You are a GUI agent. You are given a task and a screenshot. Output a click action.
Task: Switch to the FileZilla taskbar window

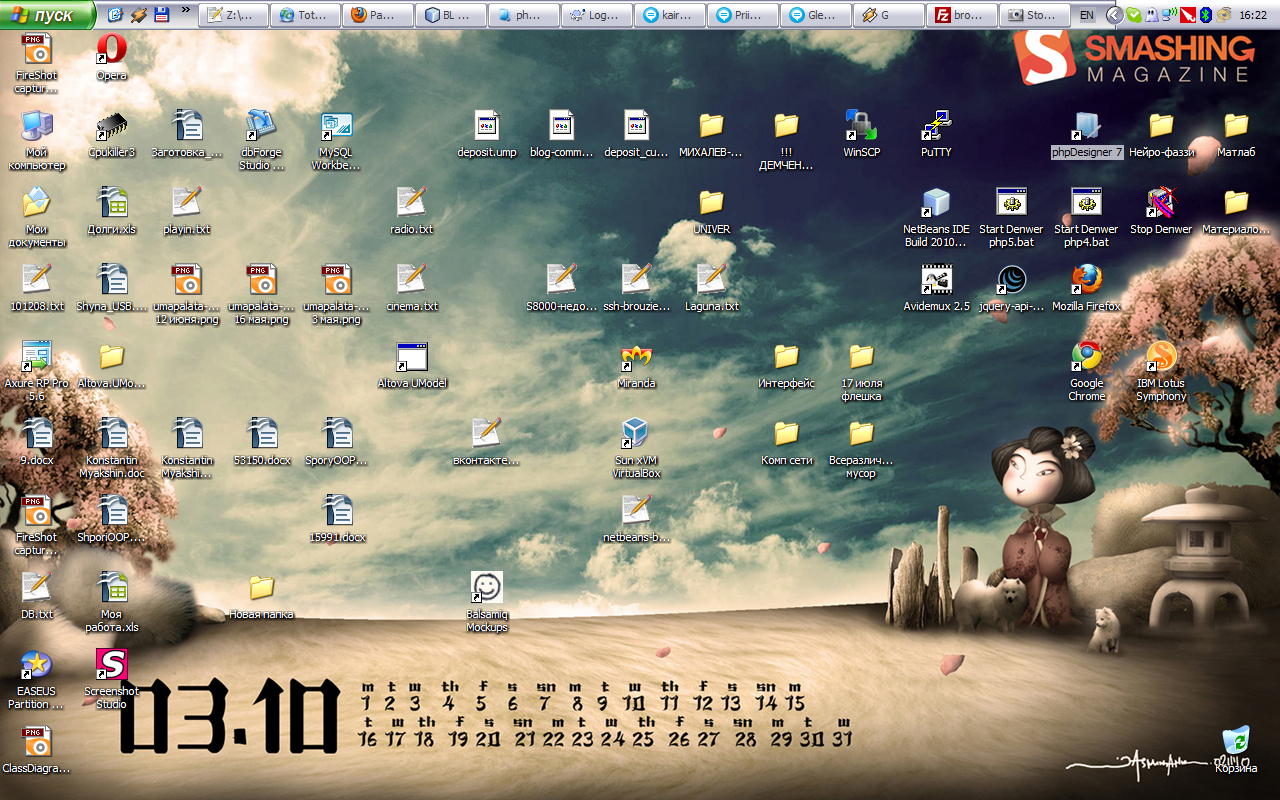click(x=963, y=15)
